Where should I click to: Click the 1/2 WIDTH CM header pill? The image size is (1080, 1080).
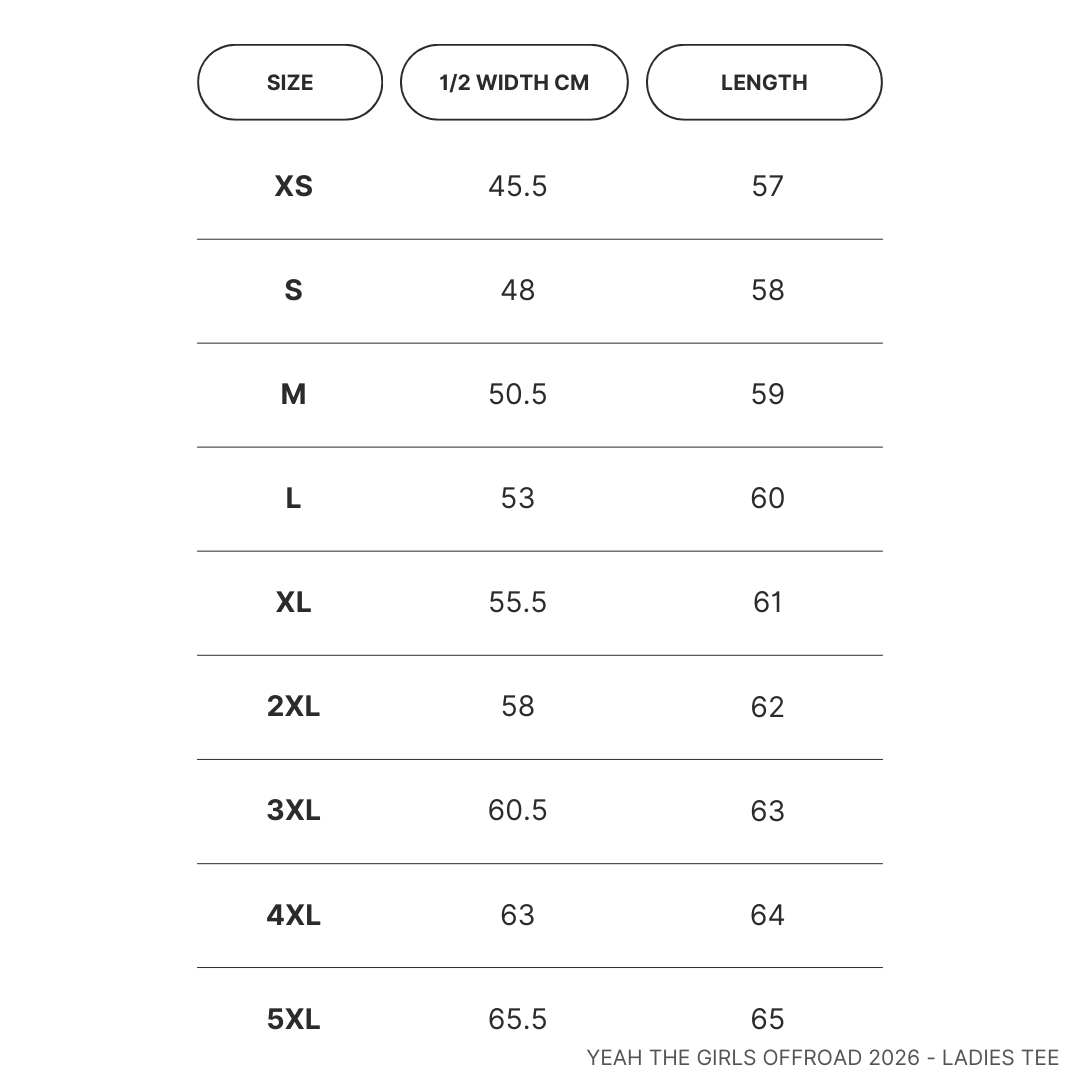point(514,83)
